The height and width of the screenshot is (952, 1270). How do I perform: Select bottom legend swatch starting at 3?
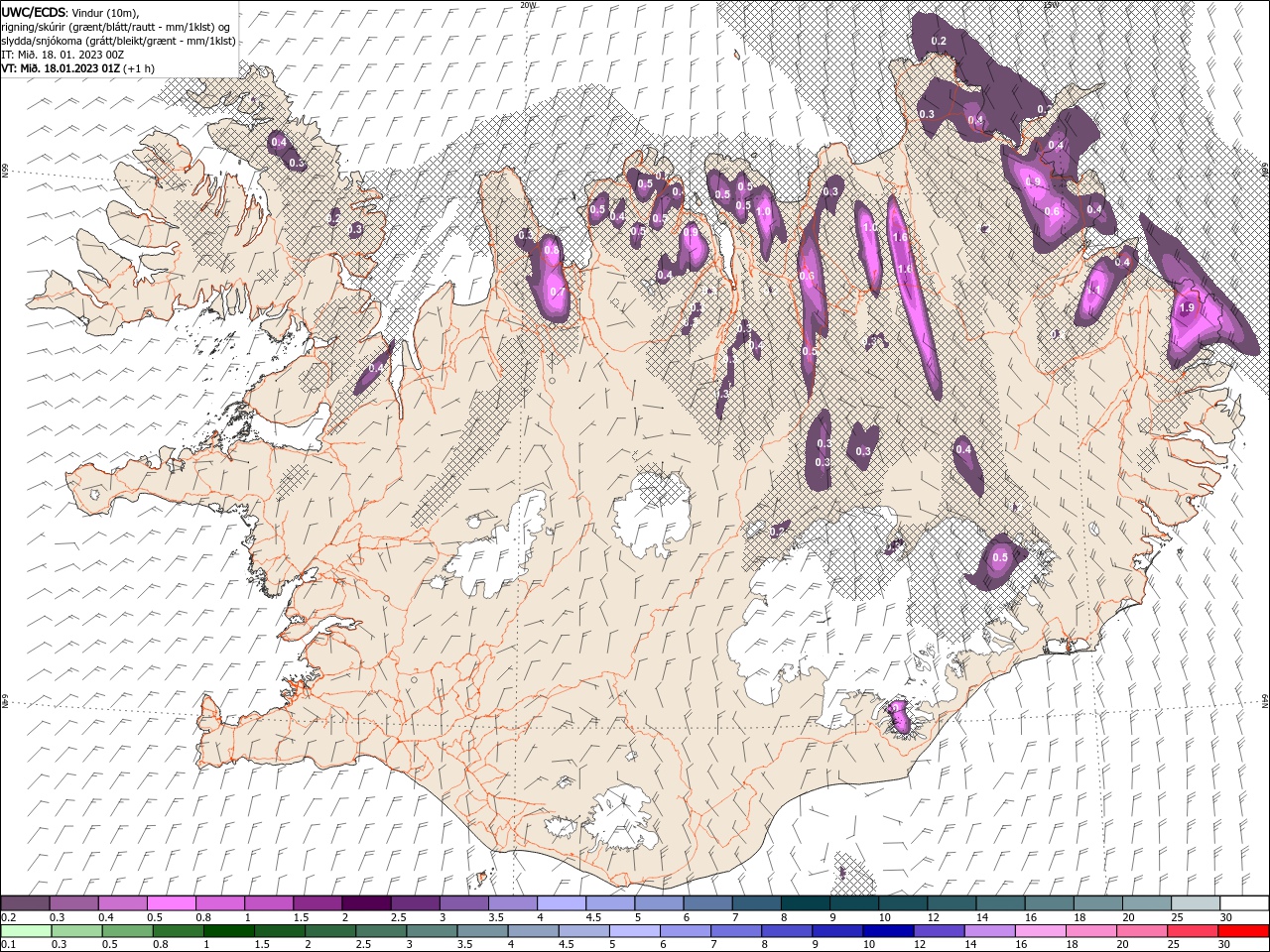(x=432, y=931)
